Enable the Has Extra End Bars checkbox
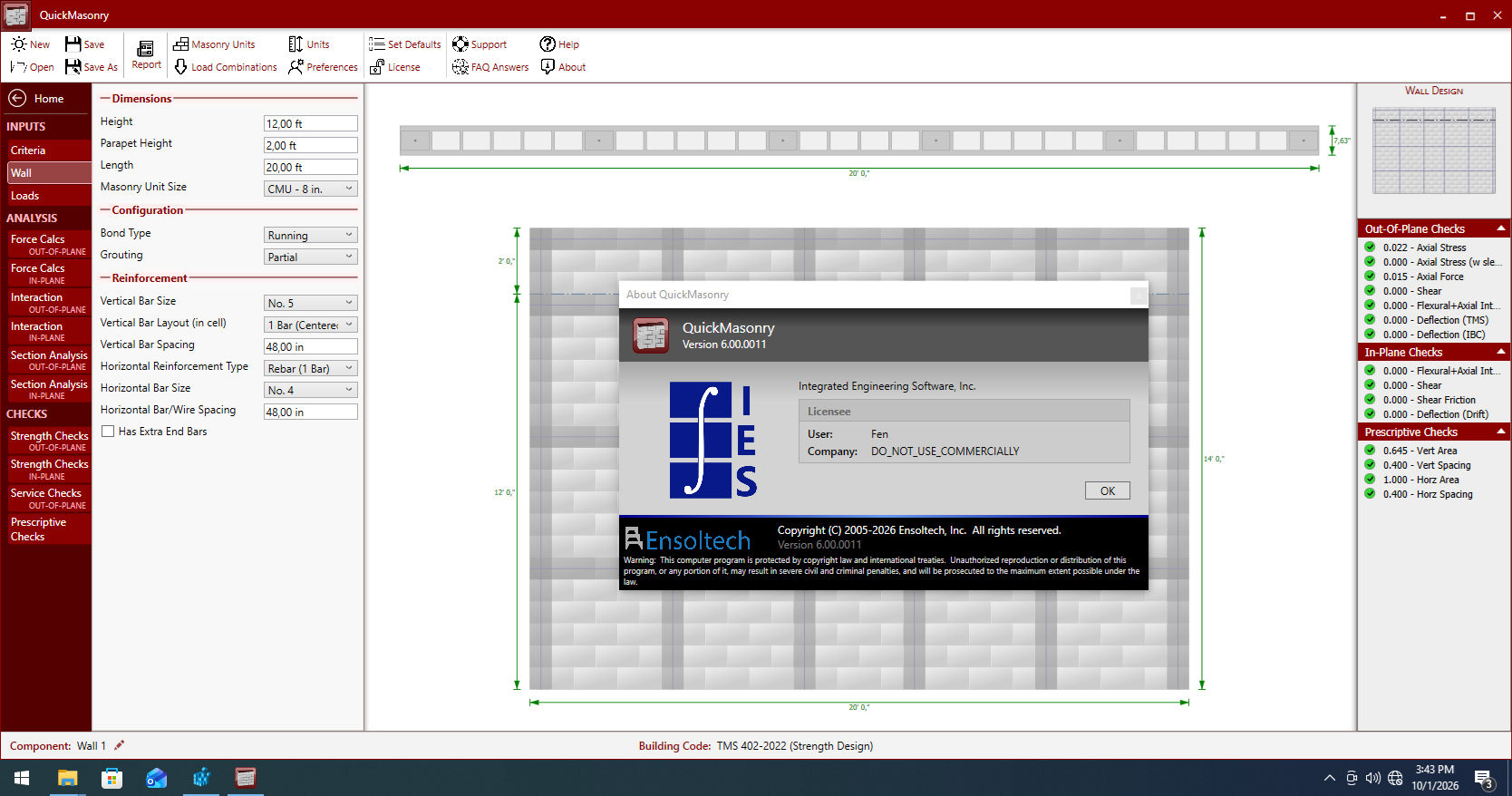1512x796 pixels. pos(108,432)
